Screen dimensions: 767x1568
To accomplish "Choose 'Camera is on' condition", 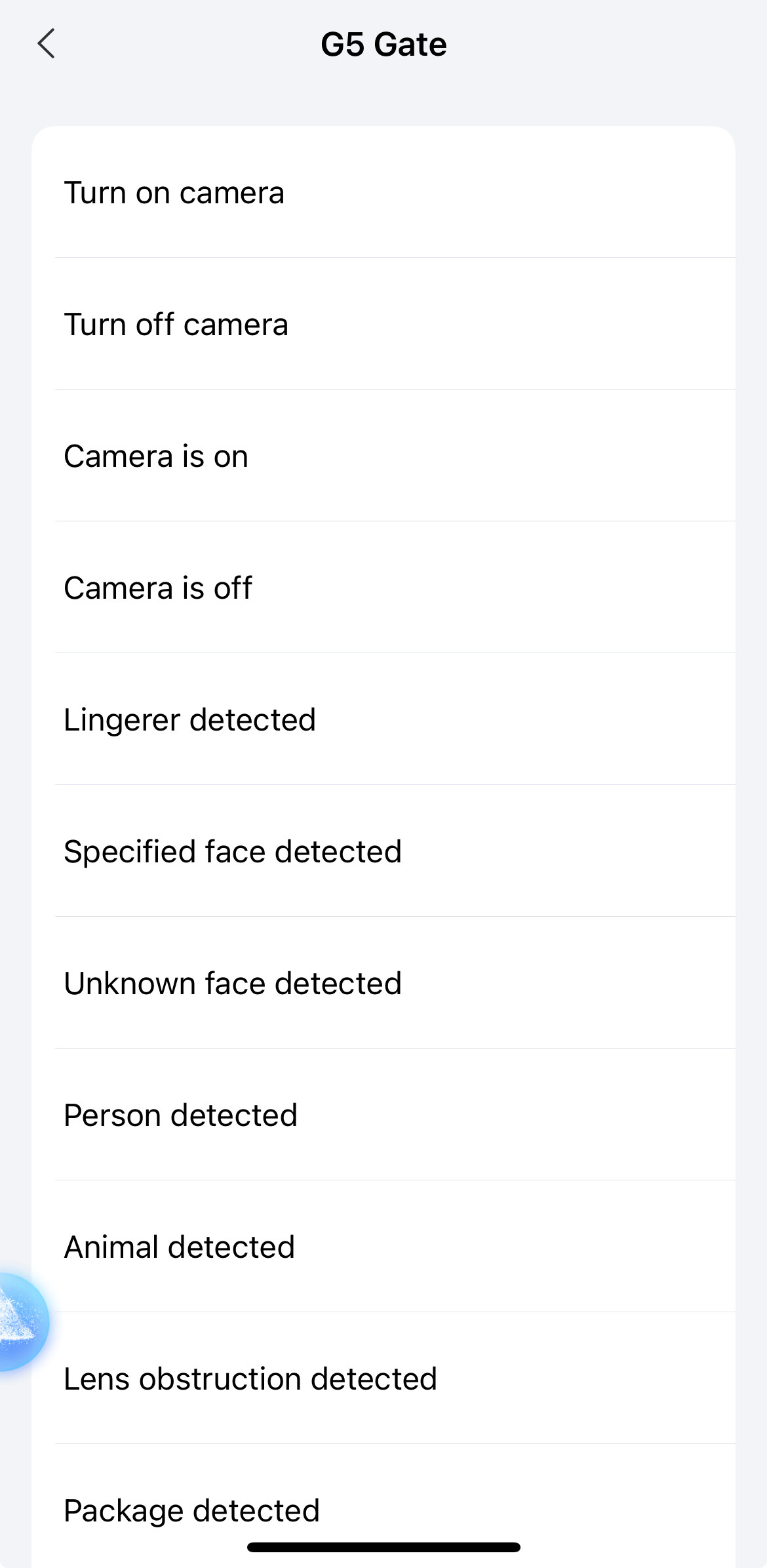I will [x=156, y=456].
